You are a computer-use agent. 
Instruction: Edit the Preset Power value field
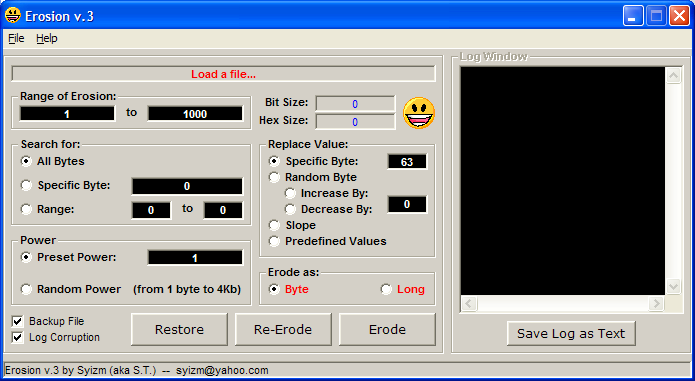click(x=195, y=258)
